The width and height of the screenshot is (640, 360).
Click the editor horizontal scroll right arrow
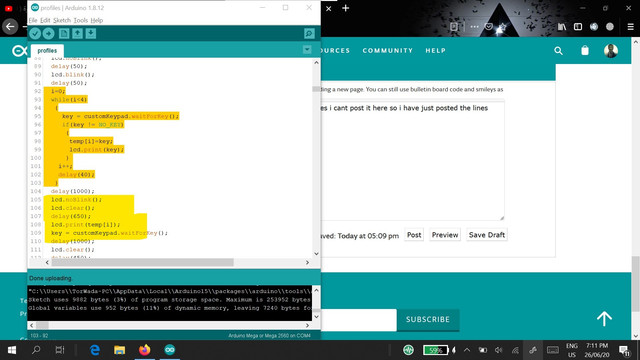307,262
